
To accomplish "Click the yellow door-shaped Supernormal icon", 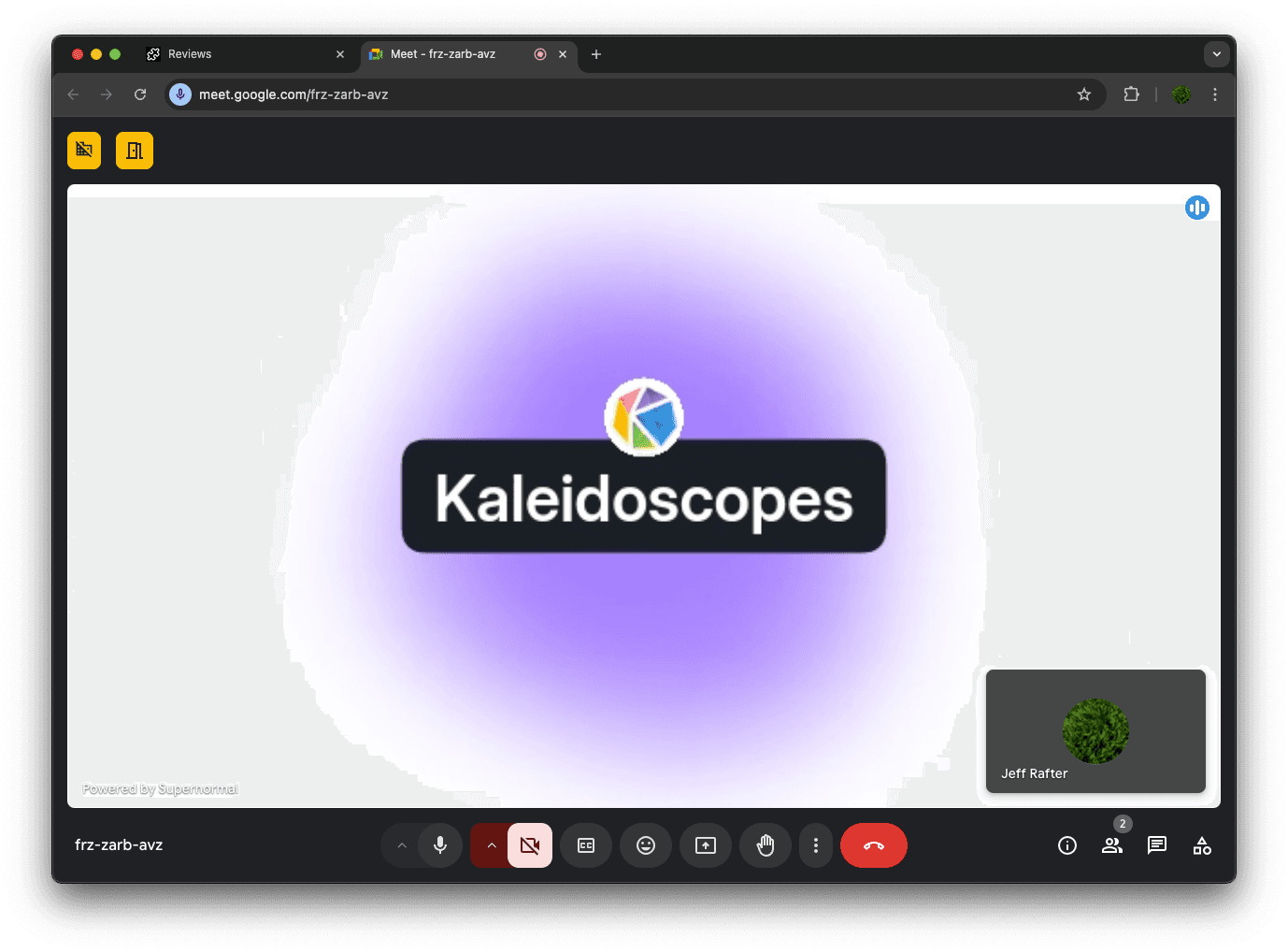I will (x=134, y=150).
